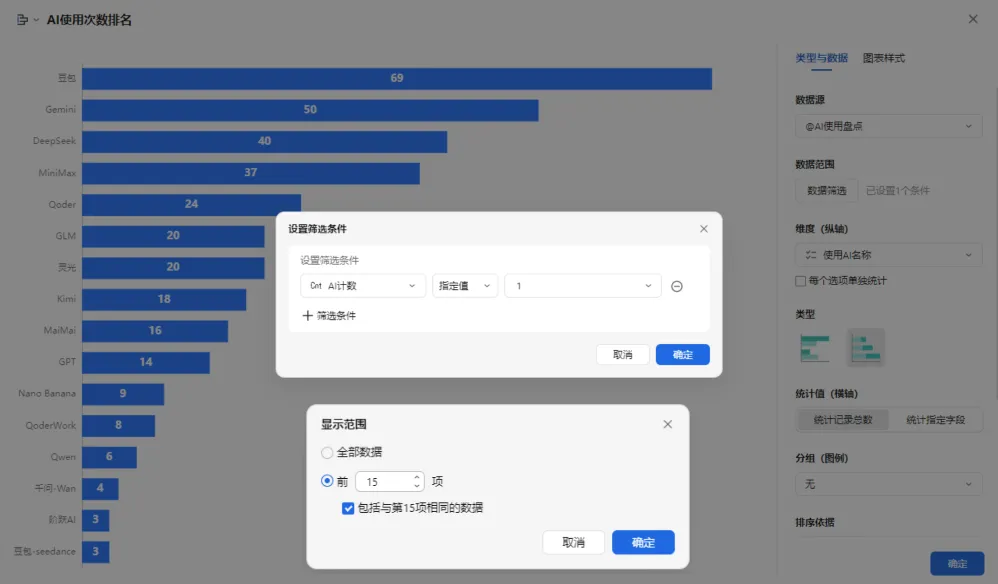Click 确定 in 显示范围 dialog
The width and height of the screenshot is (998, 584).
(643, 542)
